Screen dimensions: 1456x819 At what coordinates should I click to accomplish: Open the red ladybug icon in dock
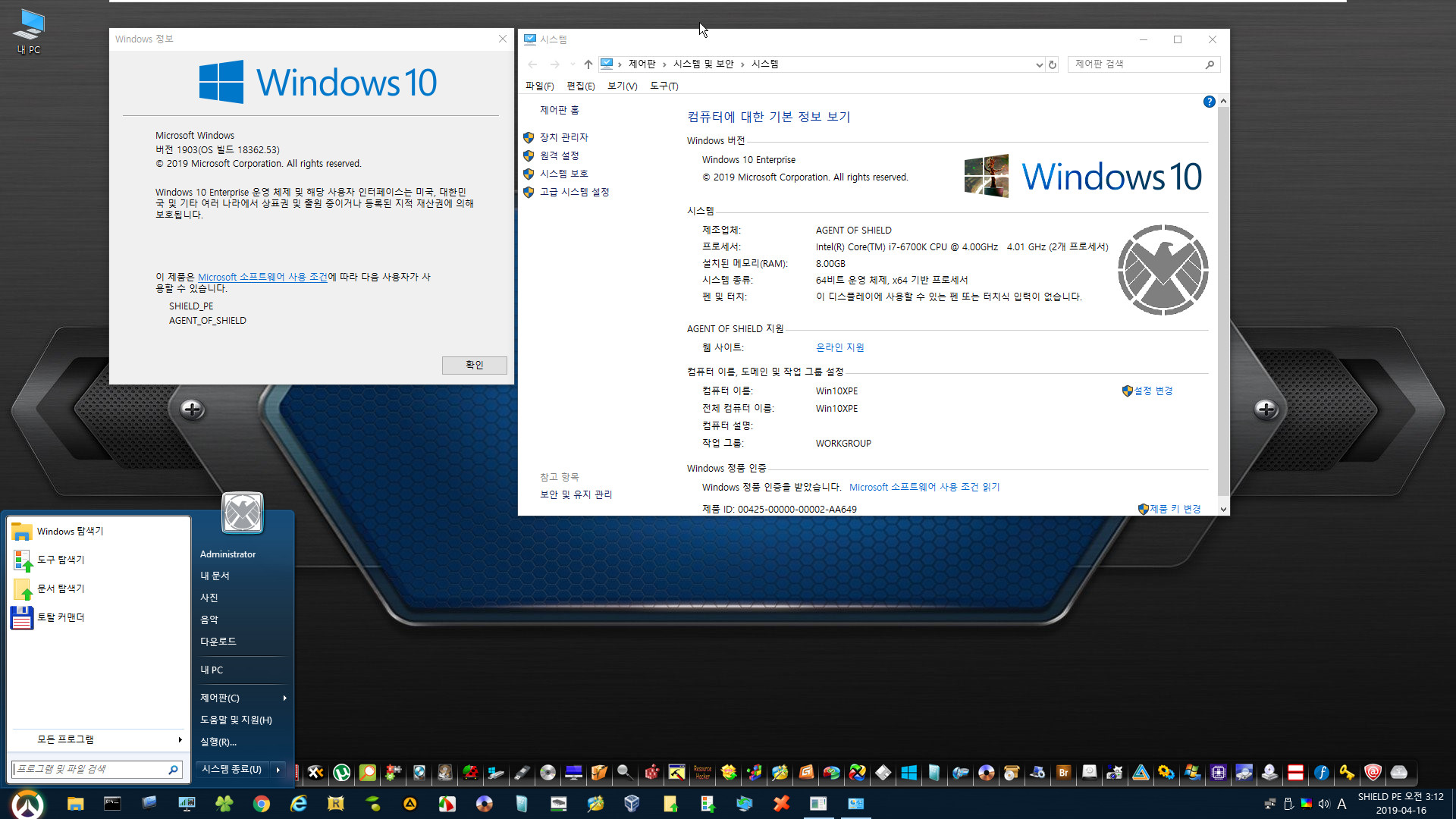click(470, 772)
